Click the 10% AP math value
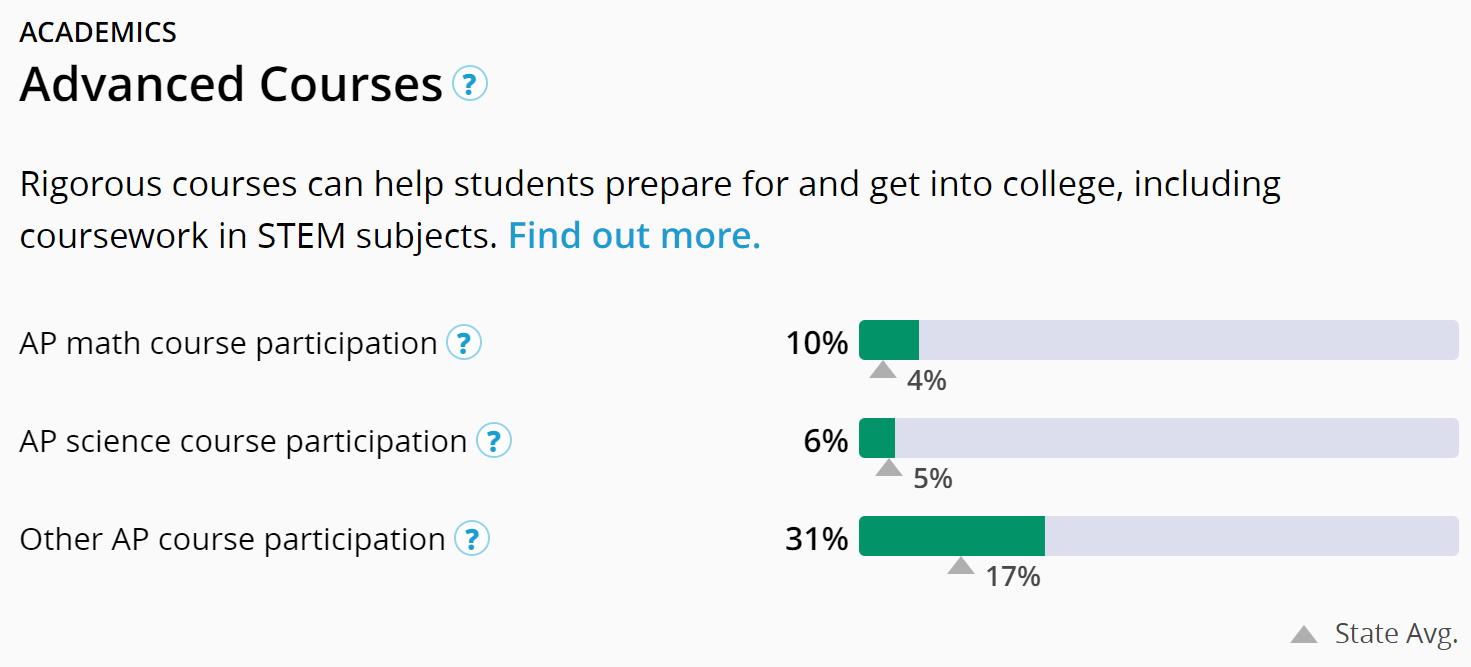The width and height of the screenshot is (1471, 667). click(816, 343)
